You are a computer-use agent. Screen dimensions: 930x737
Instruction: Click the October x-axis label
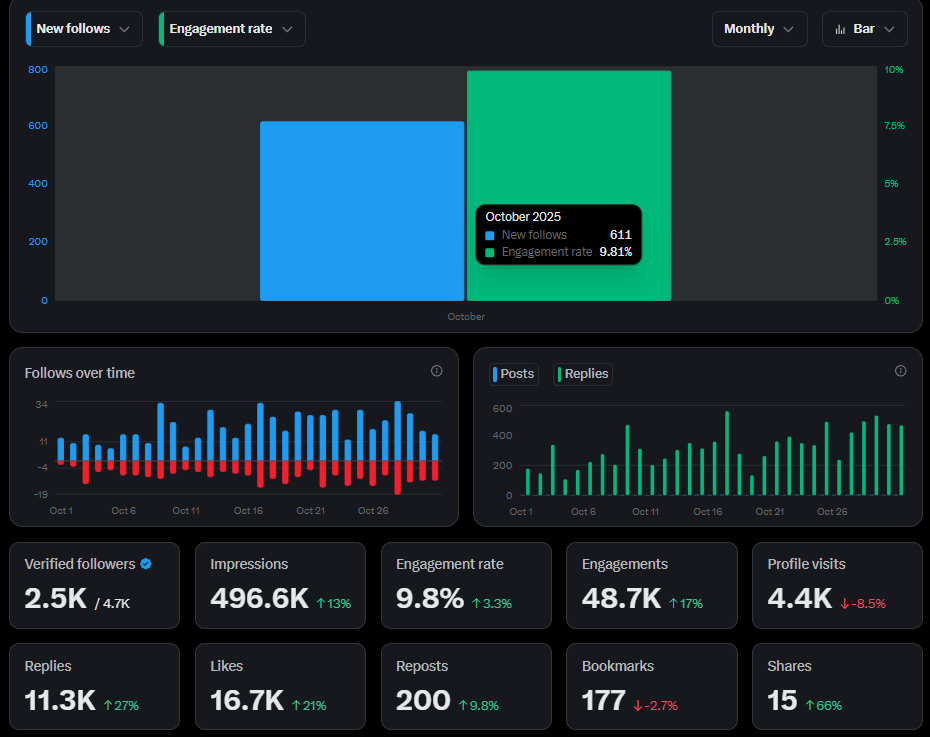(466, 317)
